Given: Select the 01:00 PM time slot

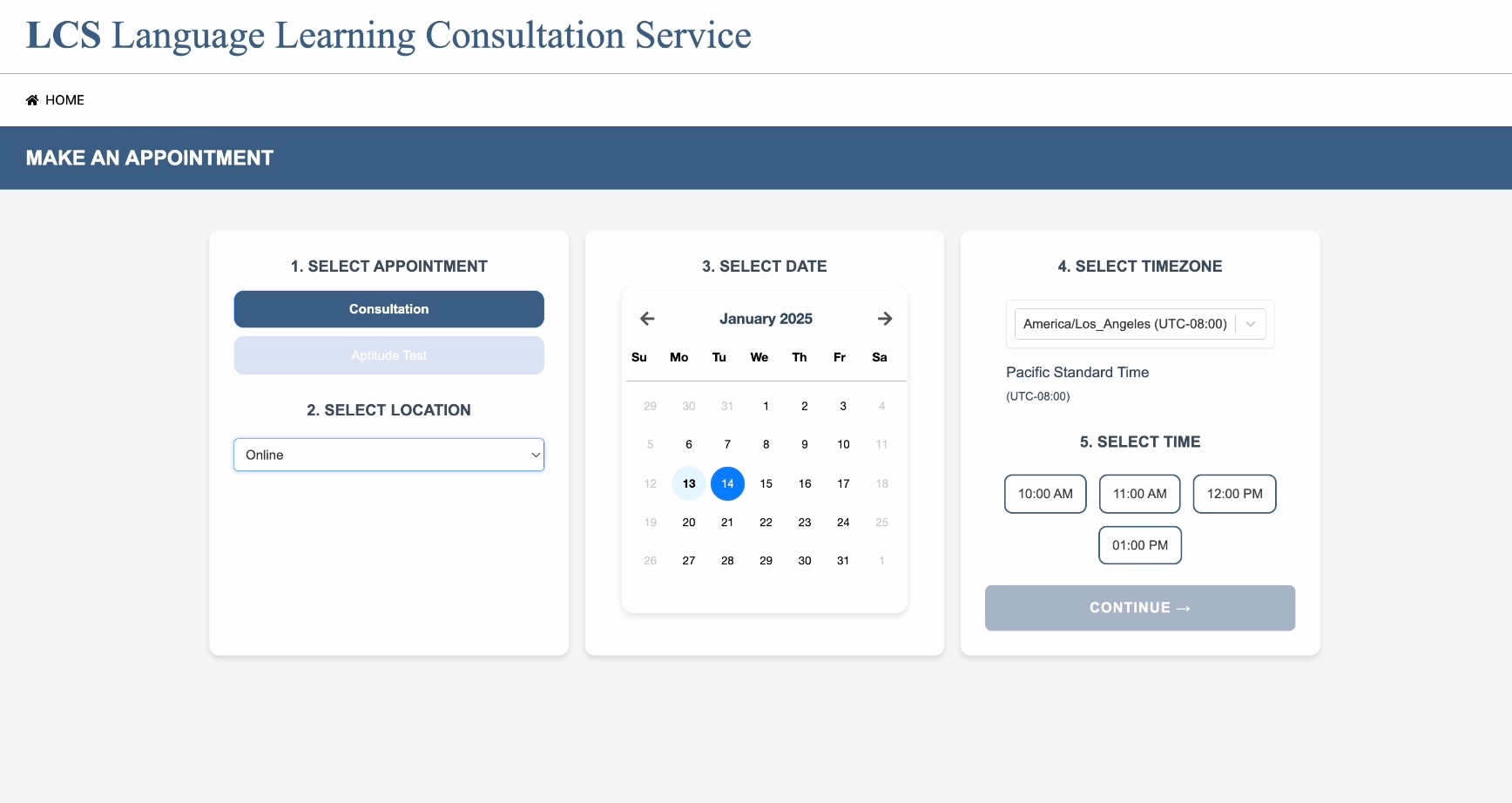Looking at the screenshot, I should (x=1139, y=545).
